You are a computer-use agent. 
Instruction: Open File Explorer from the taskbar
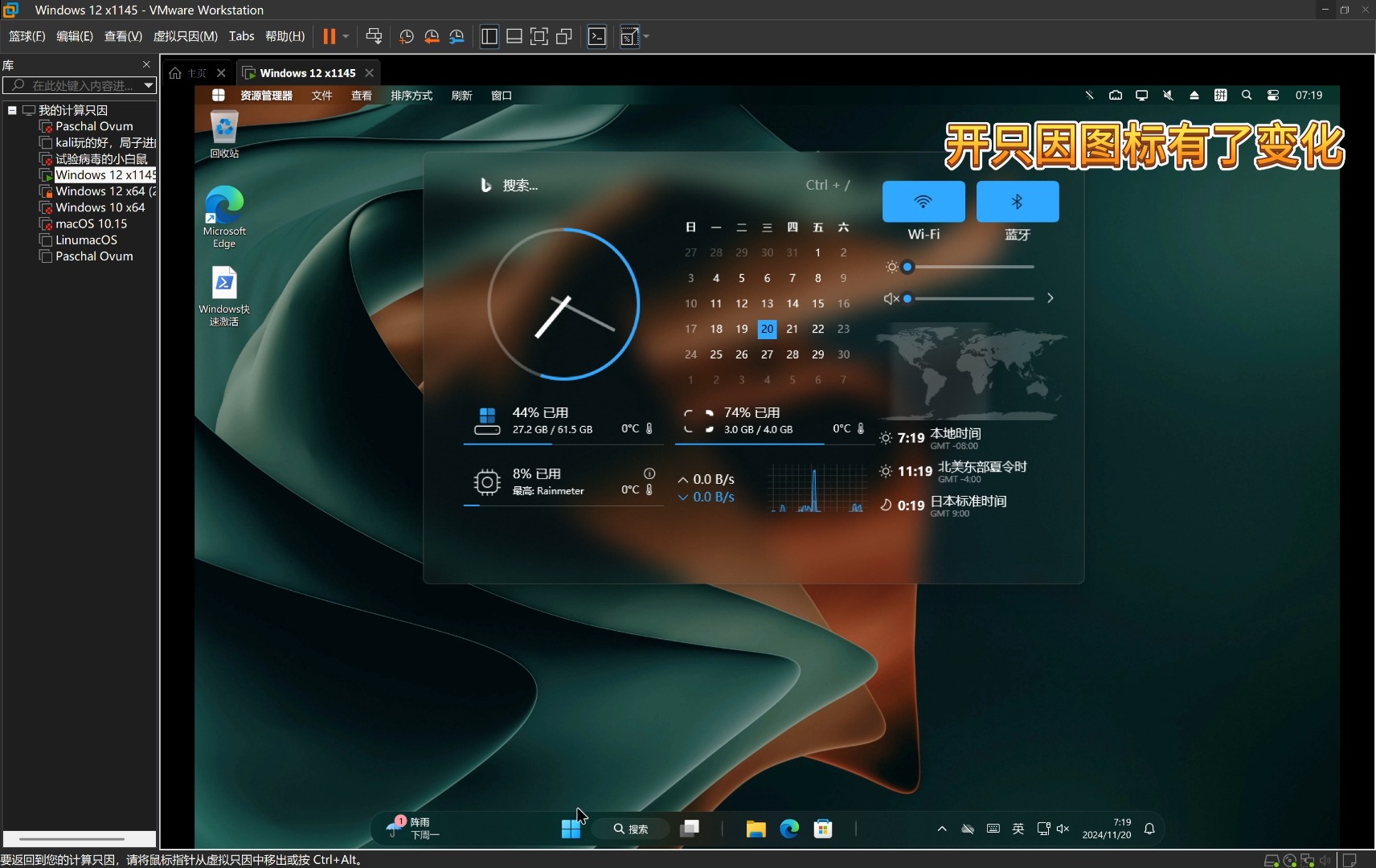coord(756,829)
